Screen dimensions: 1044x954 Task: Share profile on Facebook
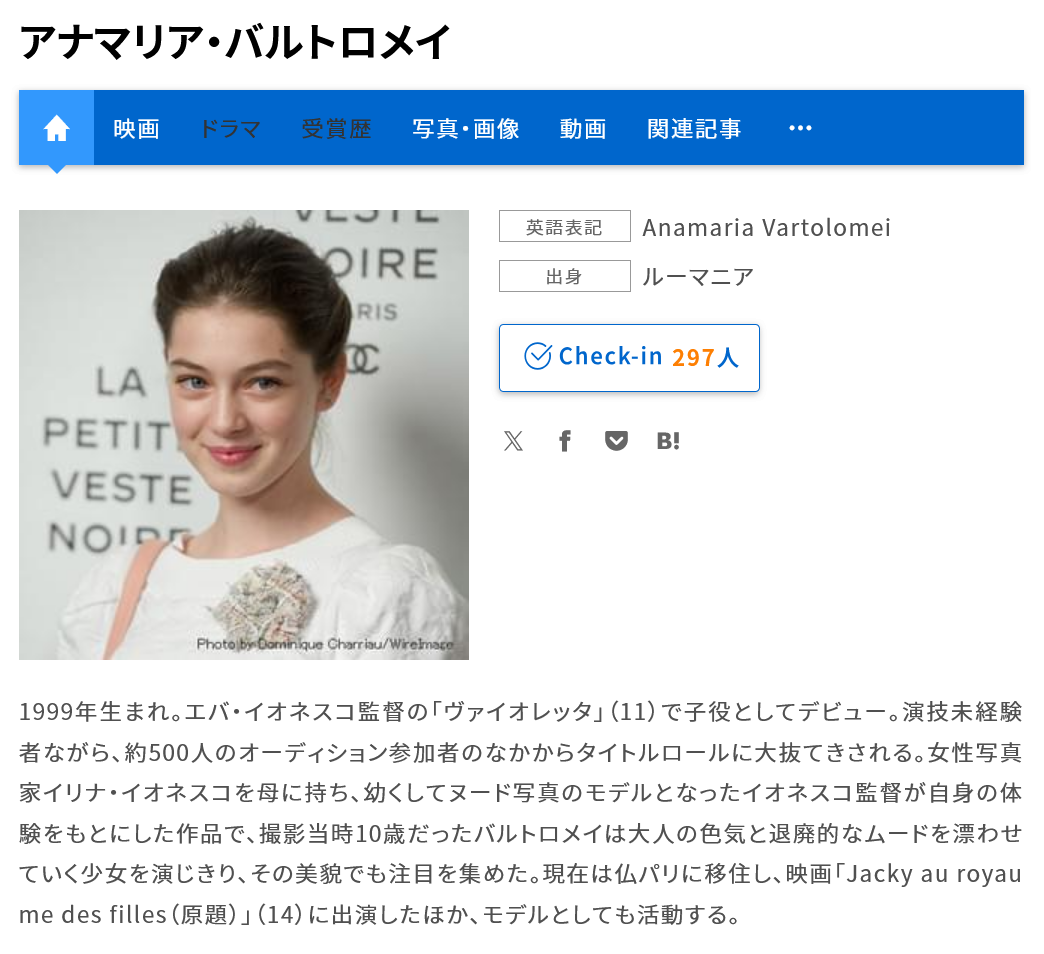(565, 441)
